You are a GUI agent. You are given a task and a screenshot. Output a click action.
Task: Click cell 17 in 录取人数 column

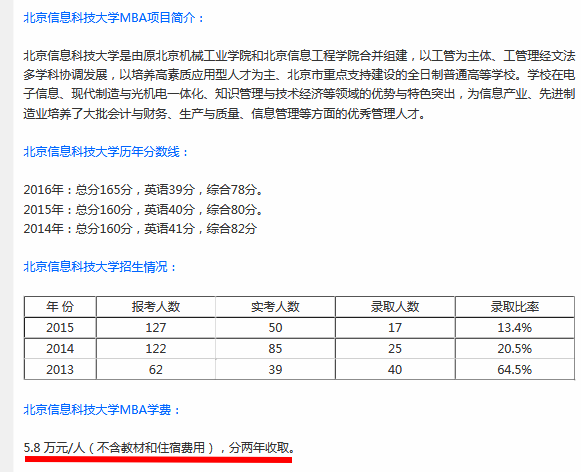(395, 328)
